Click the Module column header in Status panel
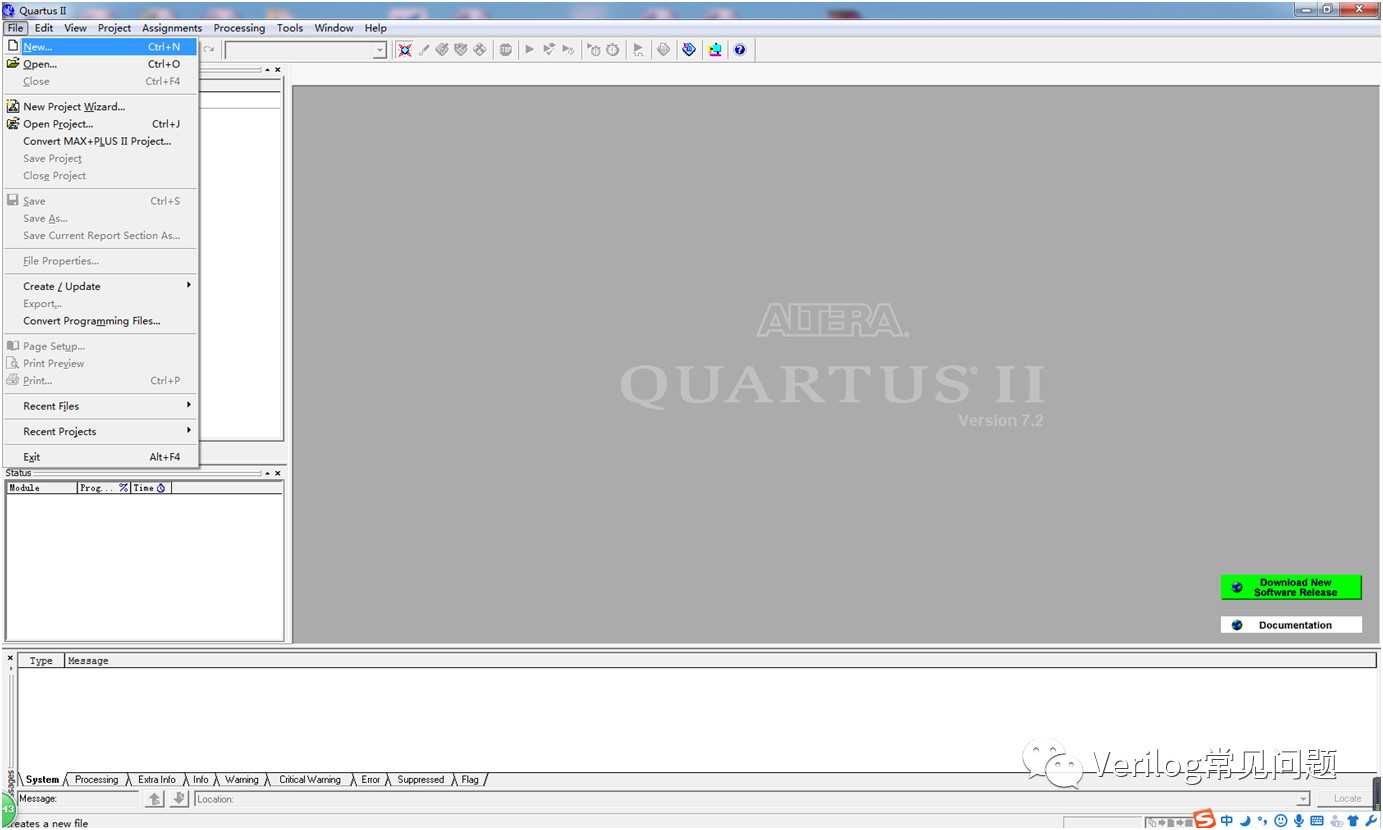 [41, 488]
